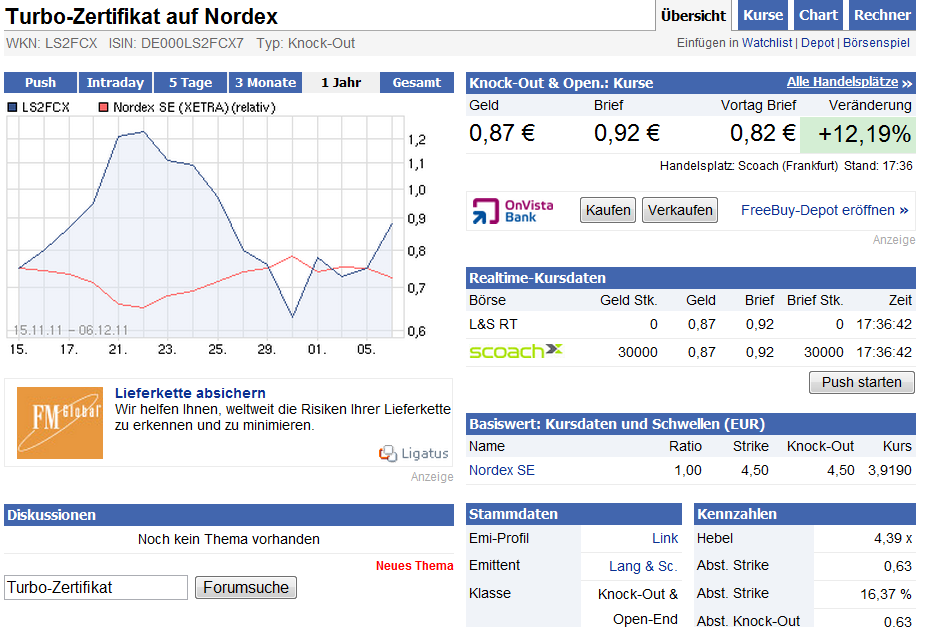Click the Diskussionen header
925x627 pixels.
click(229, 514)
